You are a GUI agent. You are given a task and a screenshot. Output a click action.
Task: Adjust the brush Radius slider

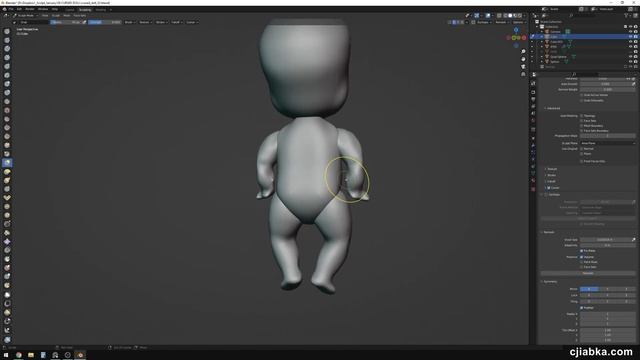[x=65, y=22]
